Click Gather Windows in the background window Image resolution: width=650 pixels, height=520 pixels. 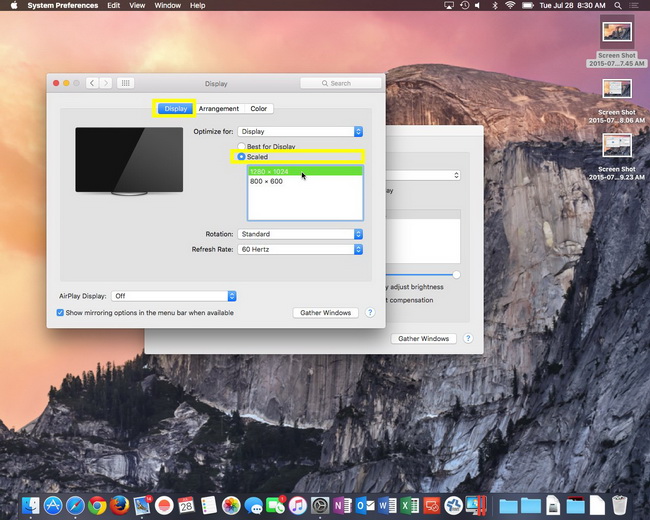[x=423, y=338]
